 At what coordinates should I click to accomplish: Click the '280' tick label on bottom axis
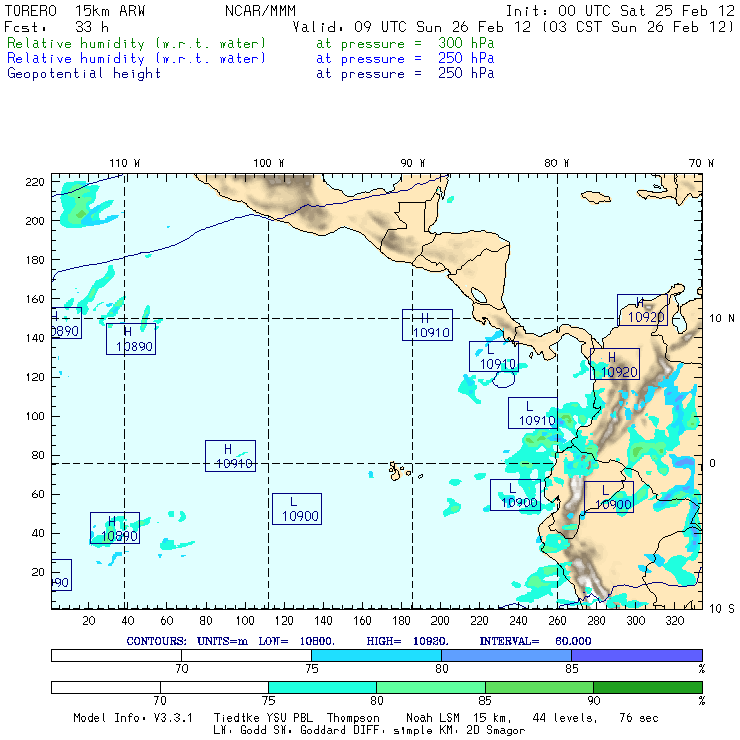(x=596, y=621)
